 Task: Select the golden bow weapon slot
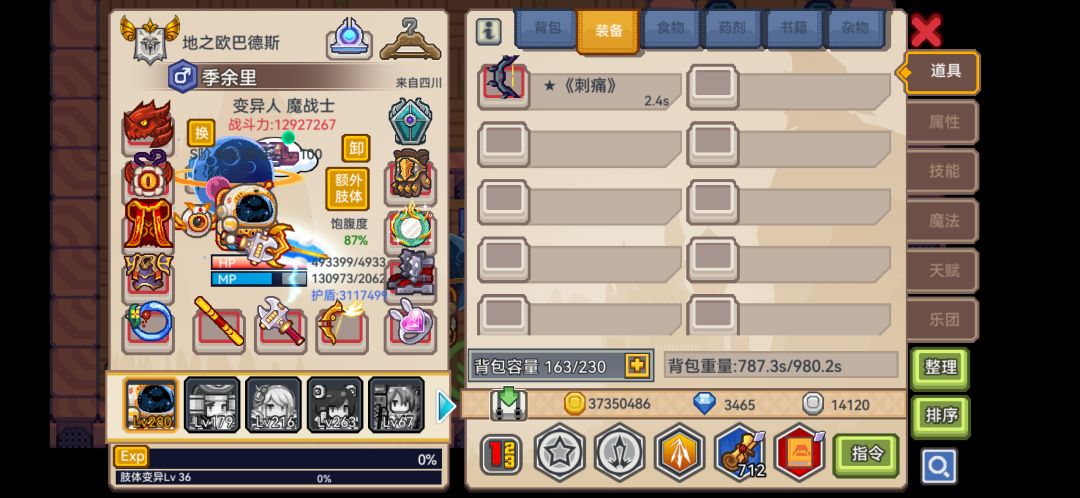(x=342, y=324)
